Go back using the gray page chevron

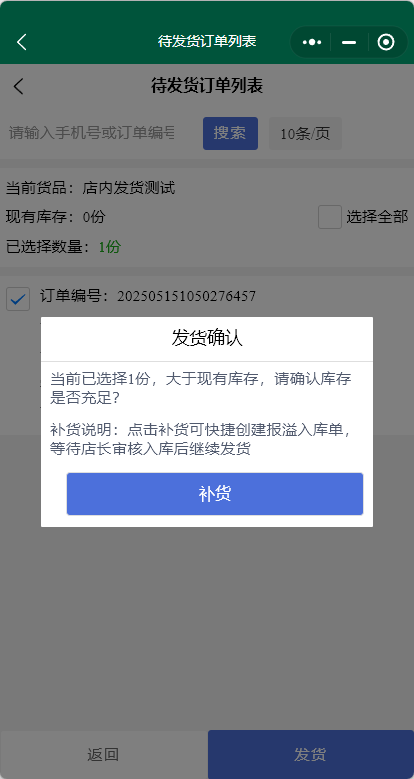point(18,86)
